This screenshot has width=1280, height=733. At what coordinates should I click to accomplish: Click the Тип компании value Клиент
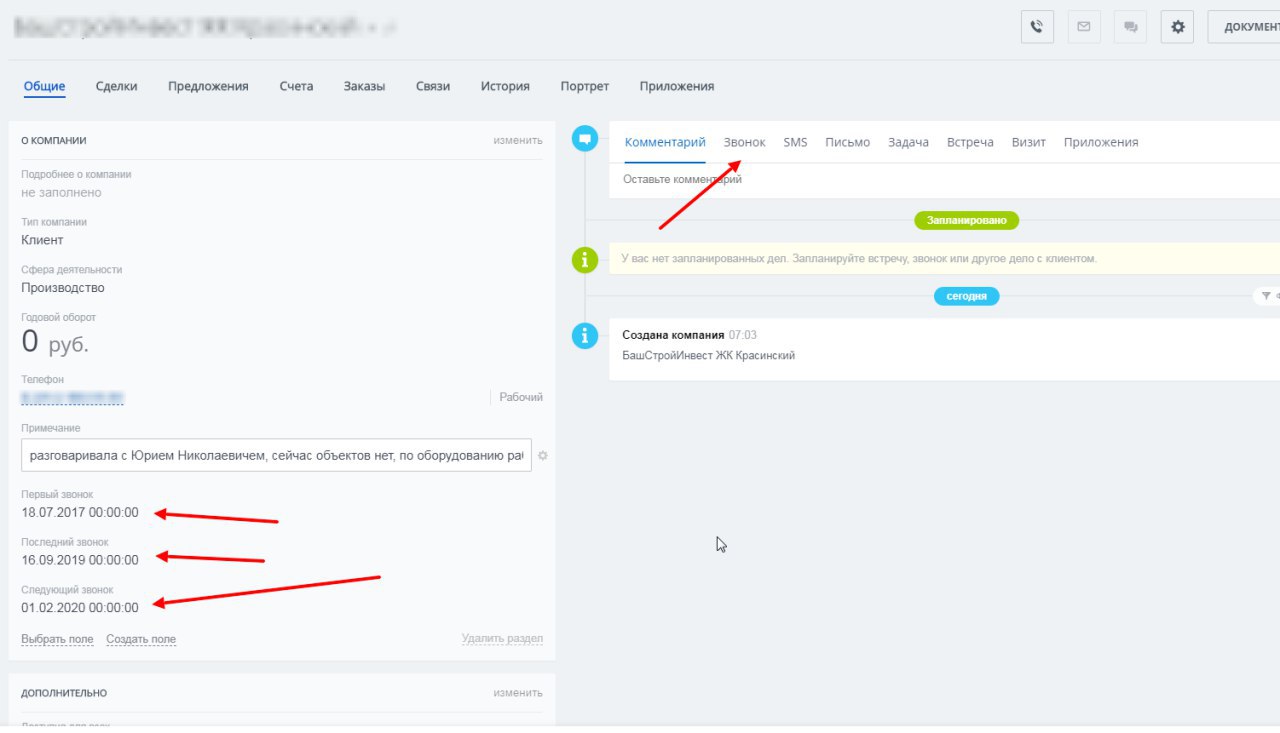coord(42,240)
